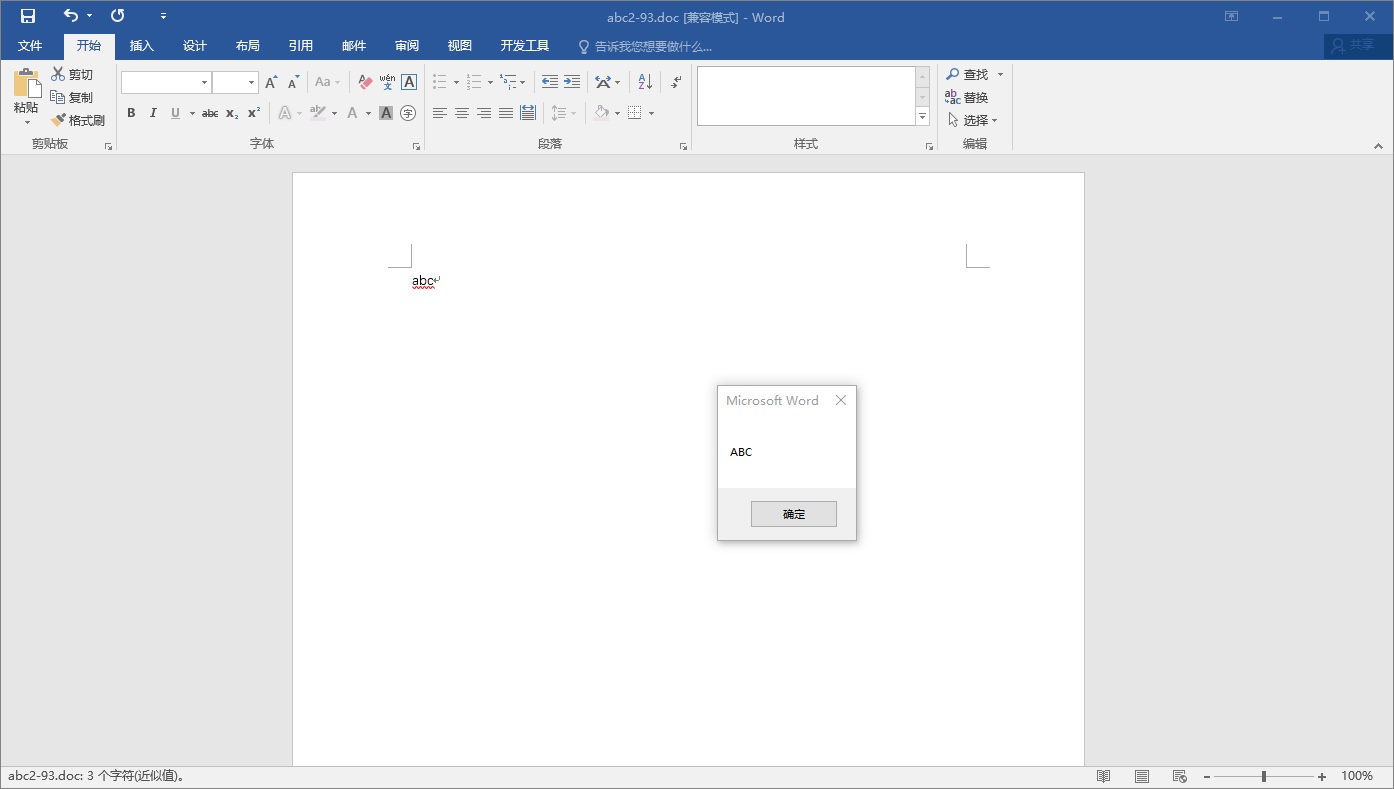Toggle Bold formatting
Viewport: 1394px width, 789px height.
click(x=131, y=114)
